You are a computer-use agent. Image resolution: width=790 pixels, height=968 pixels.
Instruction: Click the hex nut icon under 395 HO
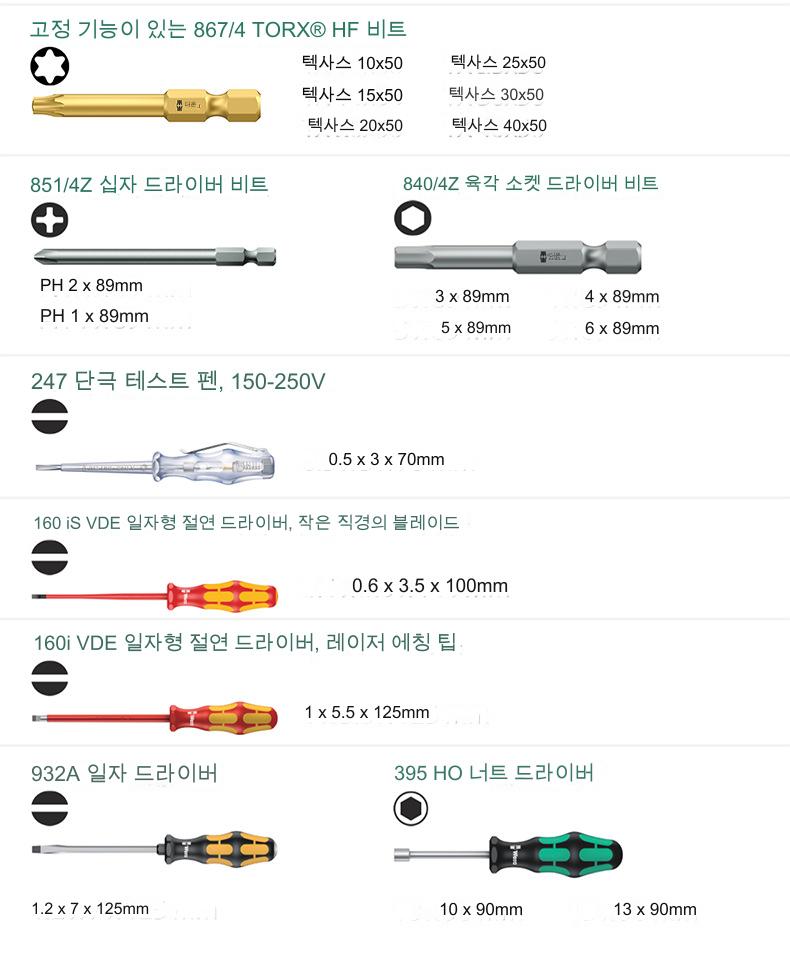click(x=411, y=808)
